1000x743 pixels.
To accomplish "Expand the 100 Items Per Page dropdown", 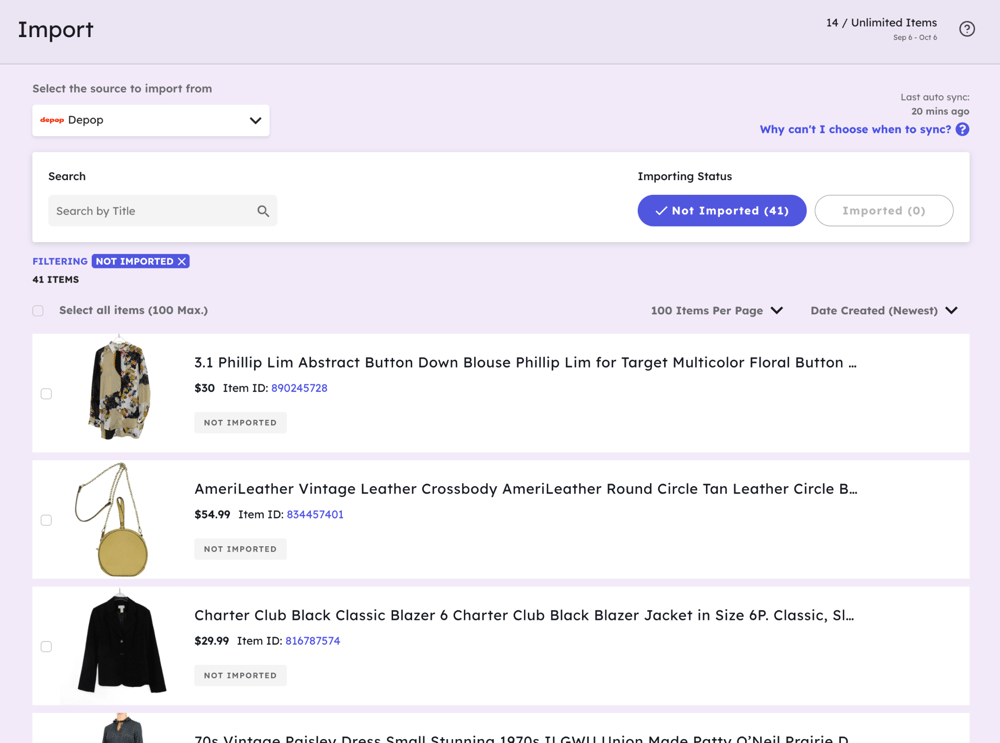I will (717, 311).
